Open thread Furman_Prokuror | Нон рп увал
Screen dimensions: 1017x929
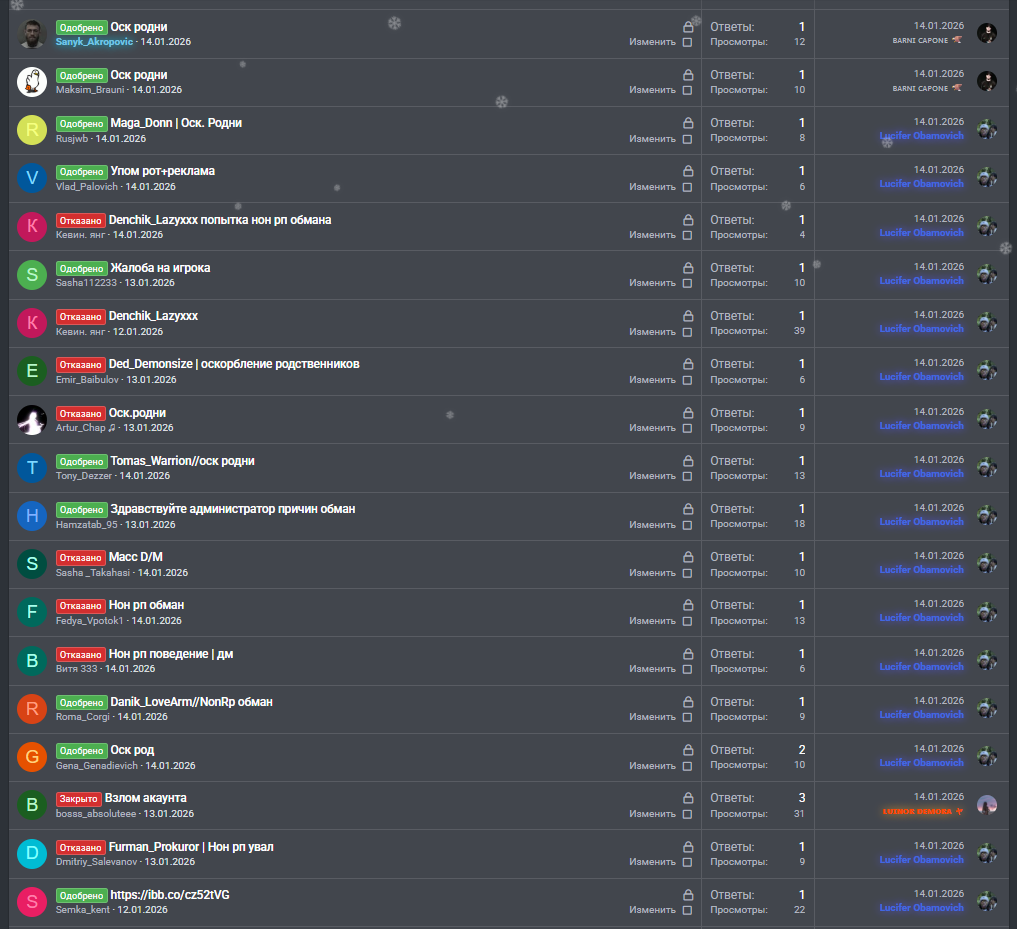191,847
